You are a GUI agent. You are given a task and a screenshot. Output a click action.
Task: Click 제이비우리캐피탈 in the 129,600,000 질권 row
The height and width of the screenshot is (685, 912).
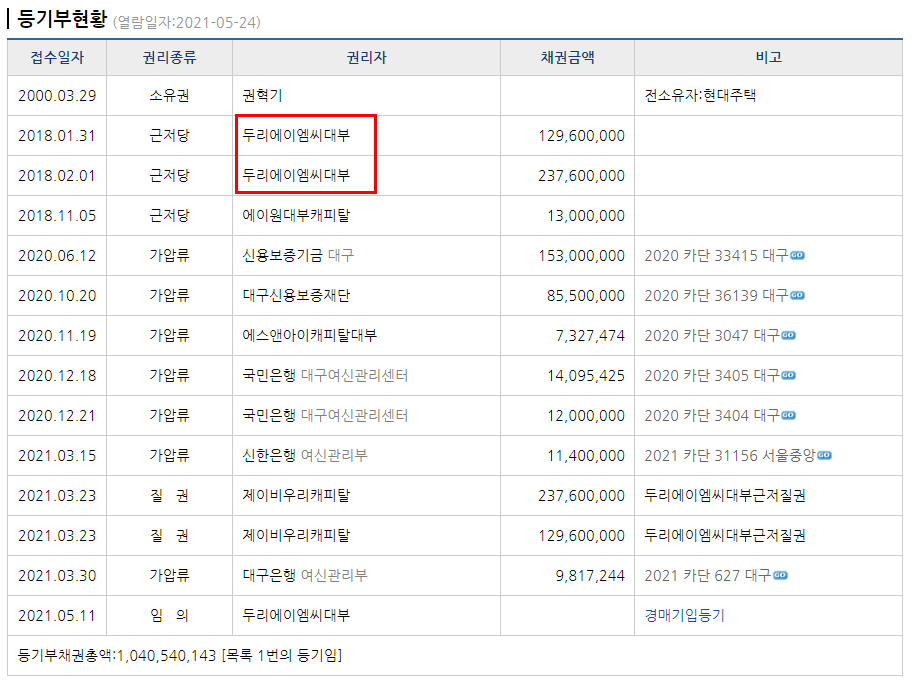point(296,536)
